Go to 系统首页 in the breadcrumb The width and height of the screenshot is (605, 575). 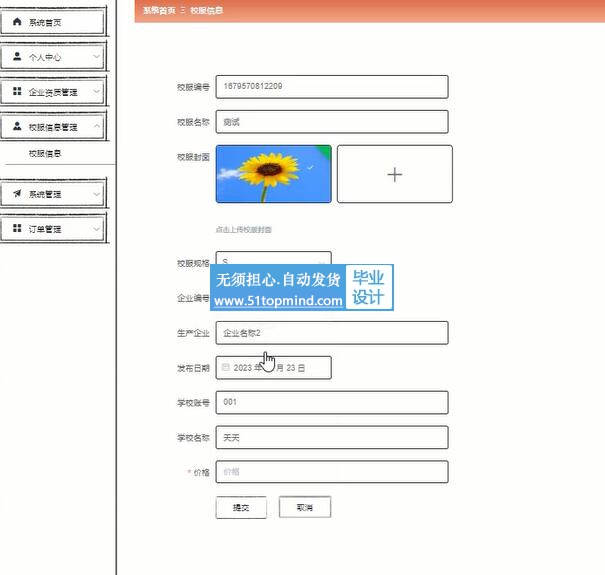coord(159,10)
